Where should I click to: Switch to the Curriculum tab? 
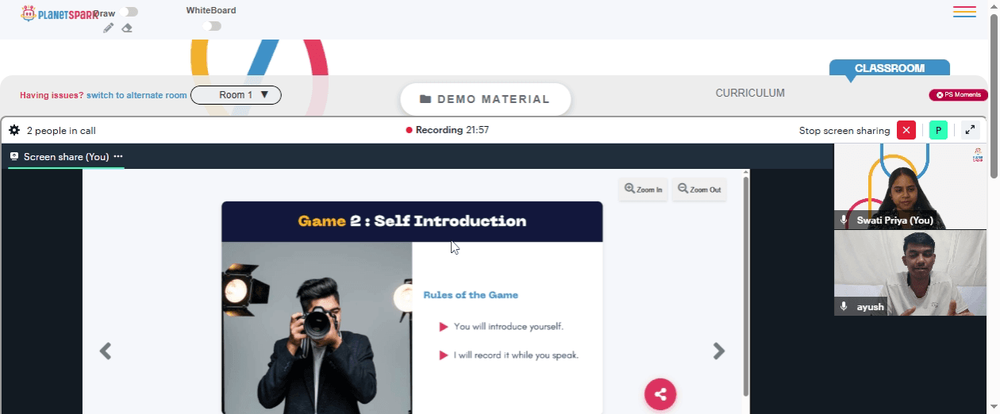(x=750, y=93)
